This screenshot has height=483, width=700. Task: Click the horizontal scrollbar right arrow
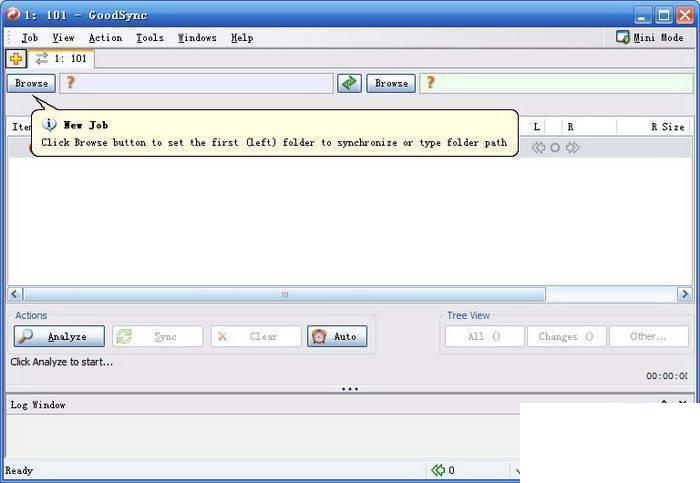click(x=684, y=294)
